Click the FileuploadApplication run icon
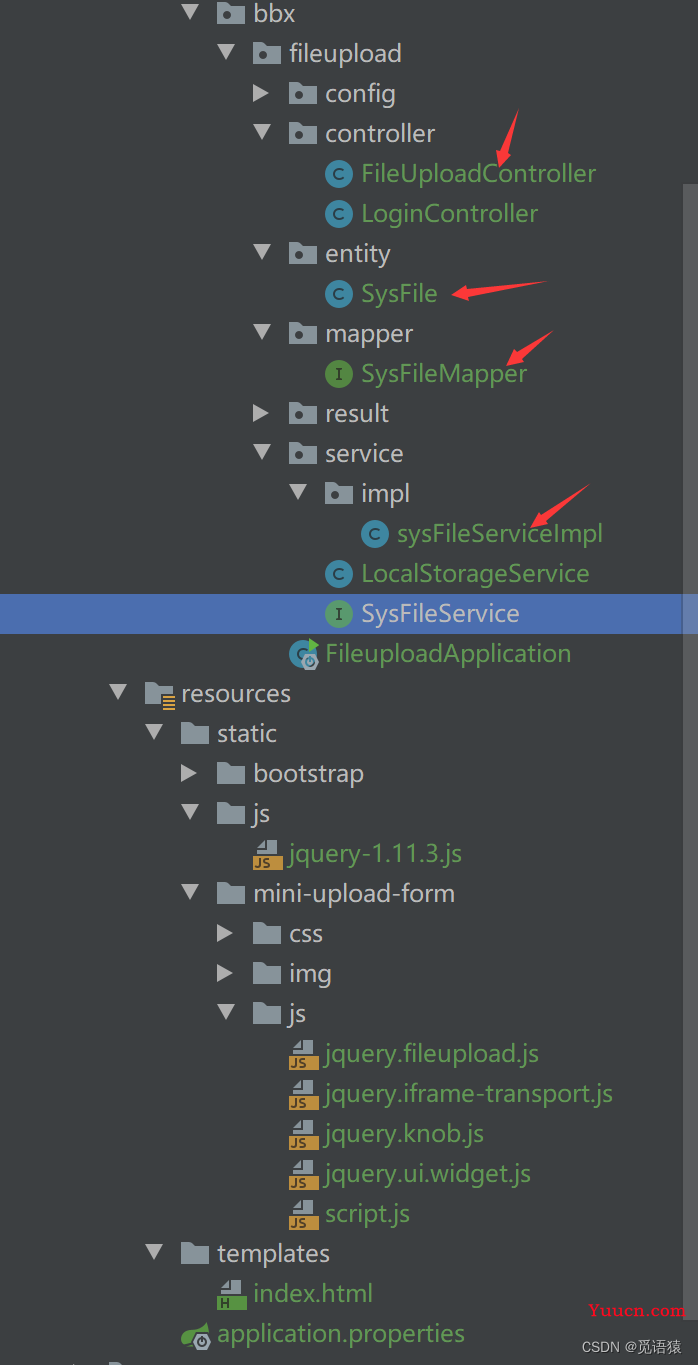The height and width of the screenshot is (1365, 698). click(x=303, y=654)
